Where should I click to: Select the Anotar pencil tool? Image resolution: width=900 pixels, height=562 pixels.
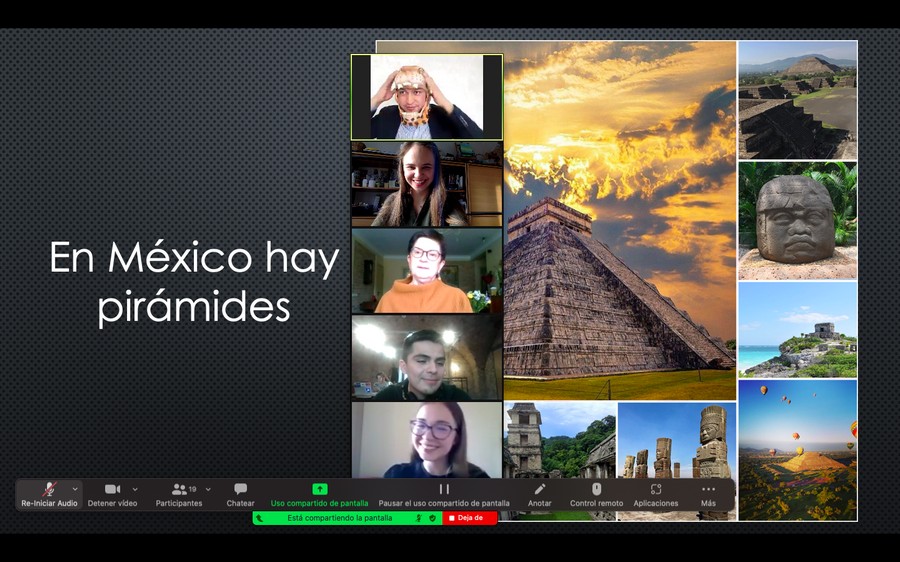tap(540, 489)
